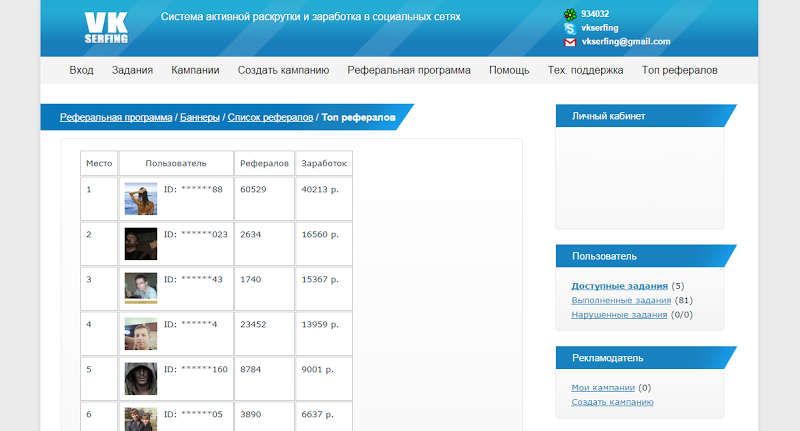The width and height of the screenshot is (800, 431).
Task: Click the earnings value 6637 р.
Action: pos(317,414)
